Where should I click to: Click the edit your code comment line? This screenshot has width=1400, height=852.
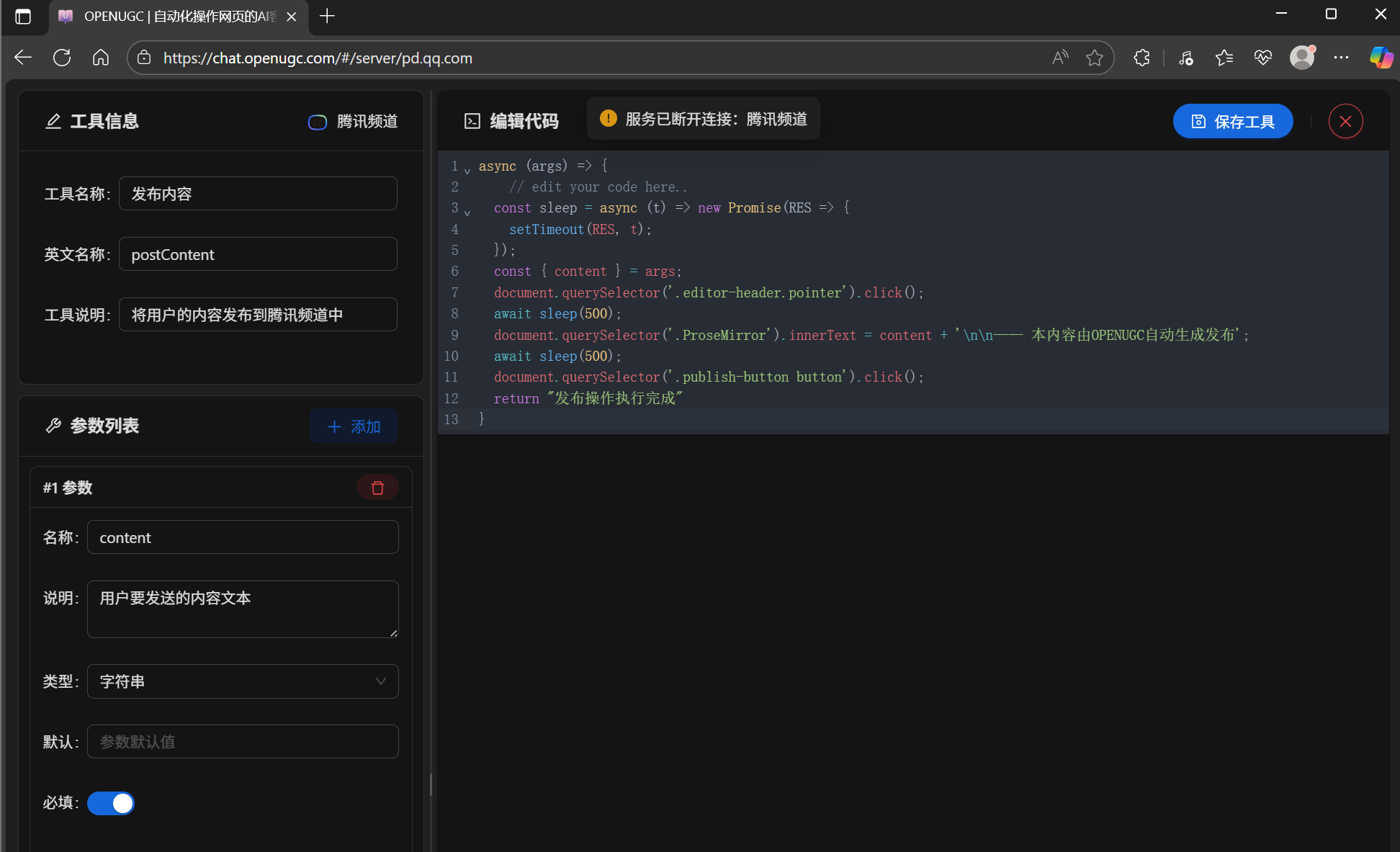click(x=598, y=187)
